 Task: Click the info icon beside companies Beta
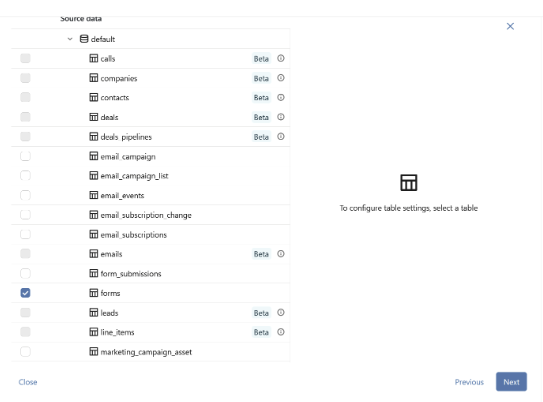tap(281, 78)
